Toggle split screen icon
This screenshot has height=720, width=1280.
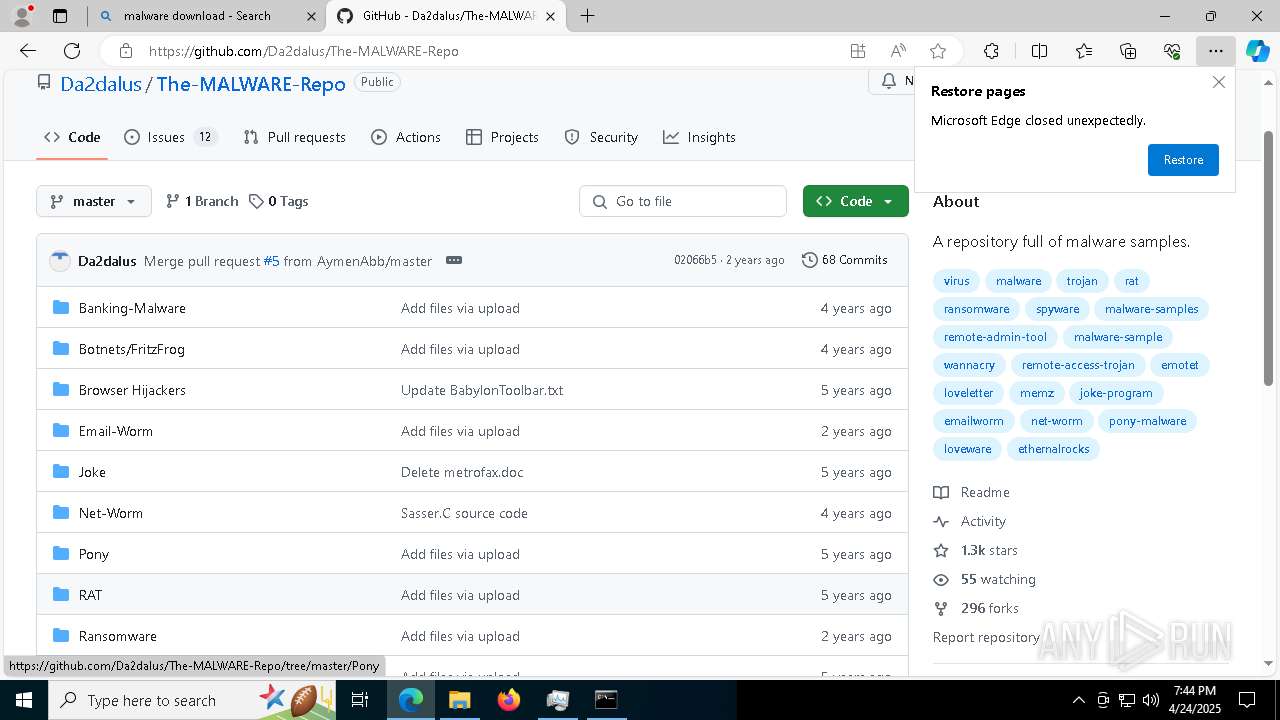1039,51
